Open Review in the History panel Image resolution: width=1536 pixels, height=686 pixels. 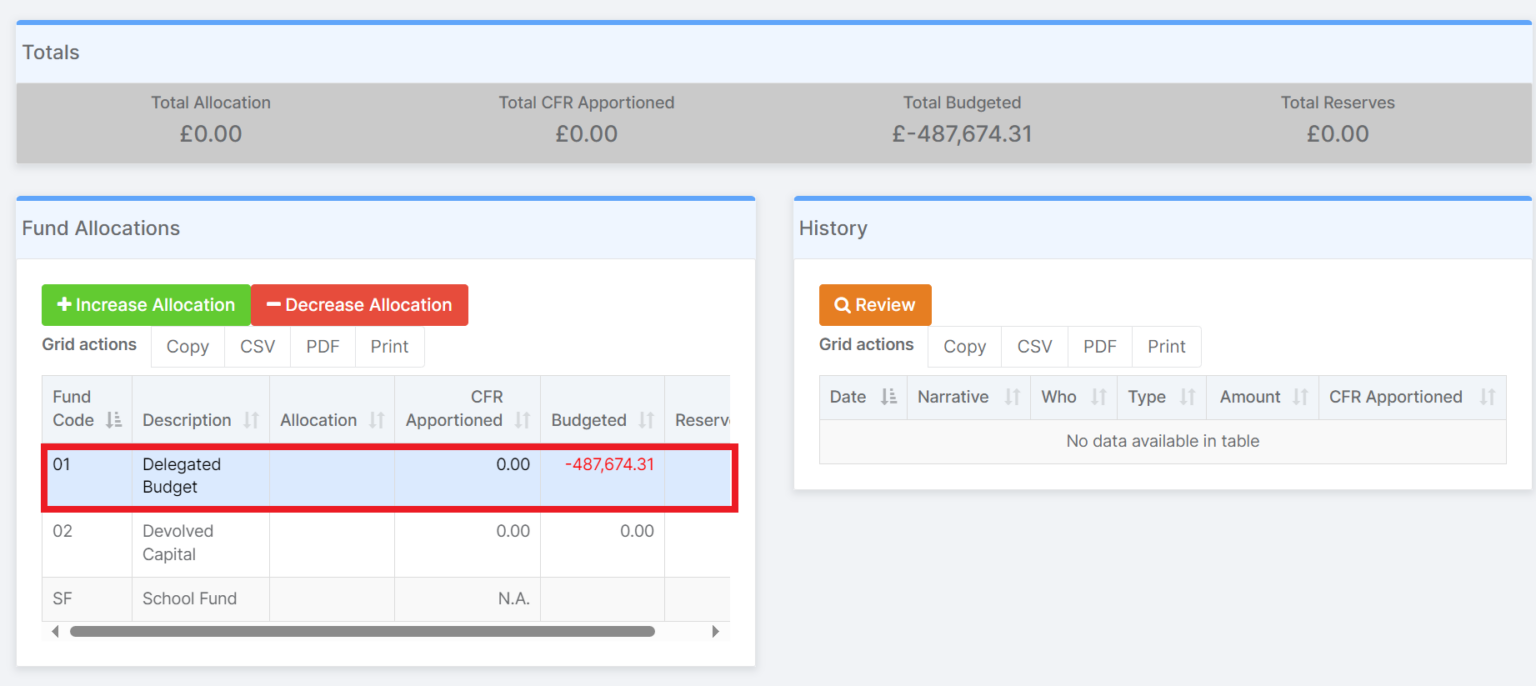874,304
